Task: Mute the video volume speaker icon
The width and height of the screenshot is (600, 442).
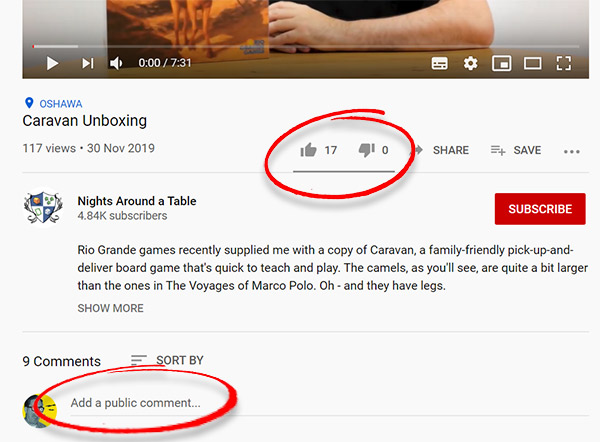Action: click(116, 63)
